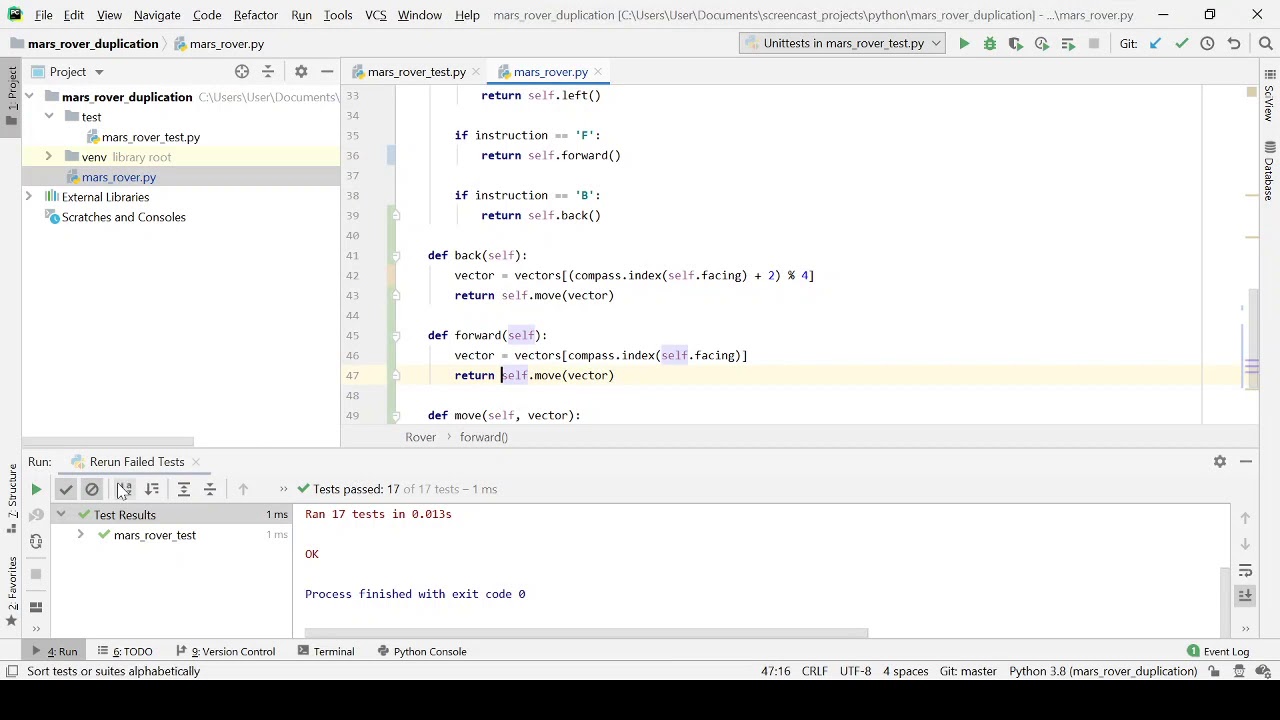This screenshot has height=720, width=1280.
Task: Open Search Everywhere magnifier icon
Action: tap(1265, 44)
